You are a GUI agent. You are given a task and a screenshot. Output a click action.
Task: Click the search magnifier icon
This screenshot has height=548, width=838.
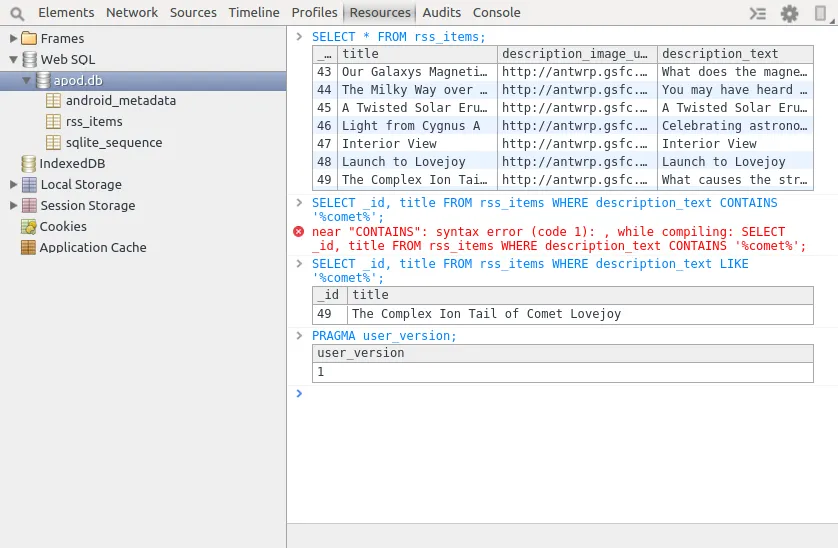[17, 13]
